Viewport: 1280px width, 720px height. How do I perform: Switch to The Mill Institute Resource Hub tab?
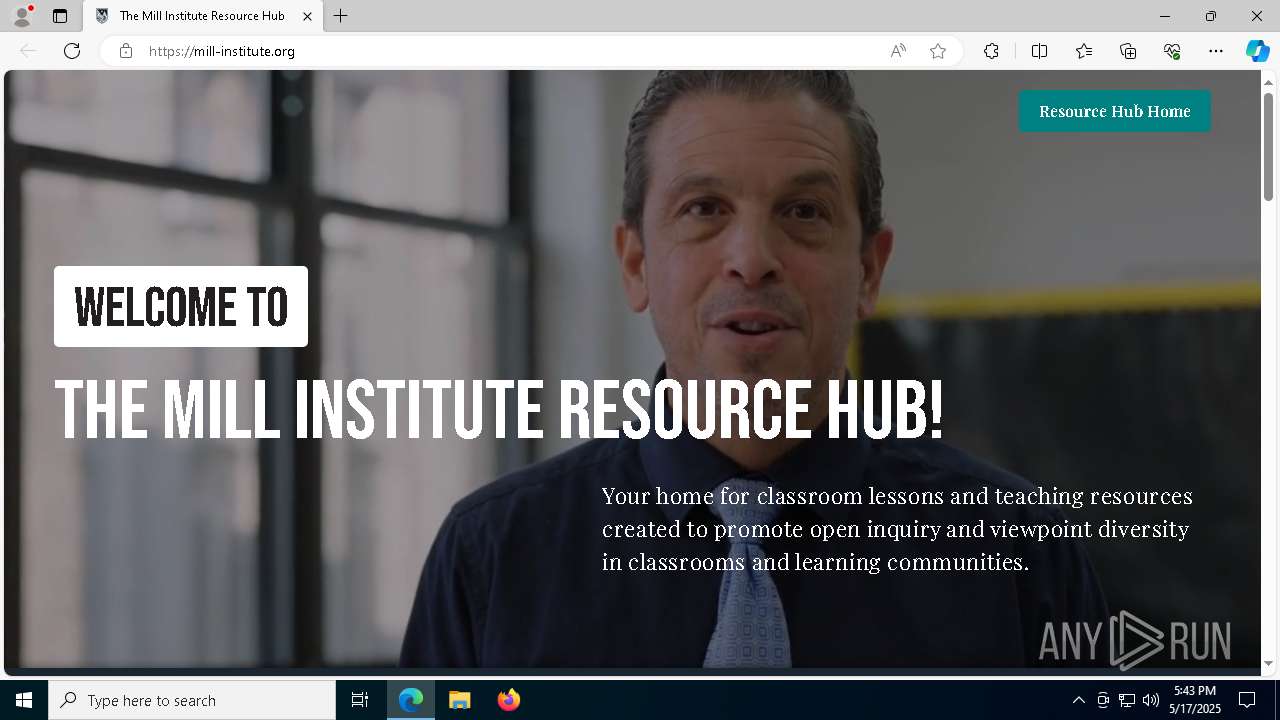click(x=202, y=16)
